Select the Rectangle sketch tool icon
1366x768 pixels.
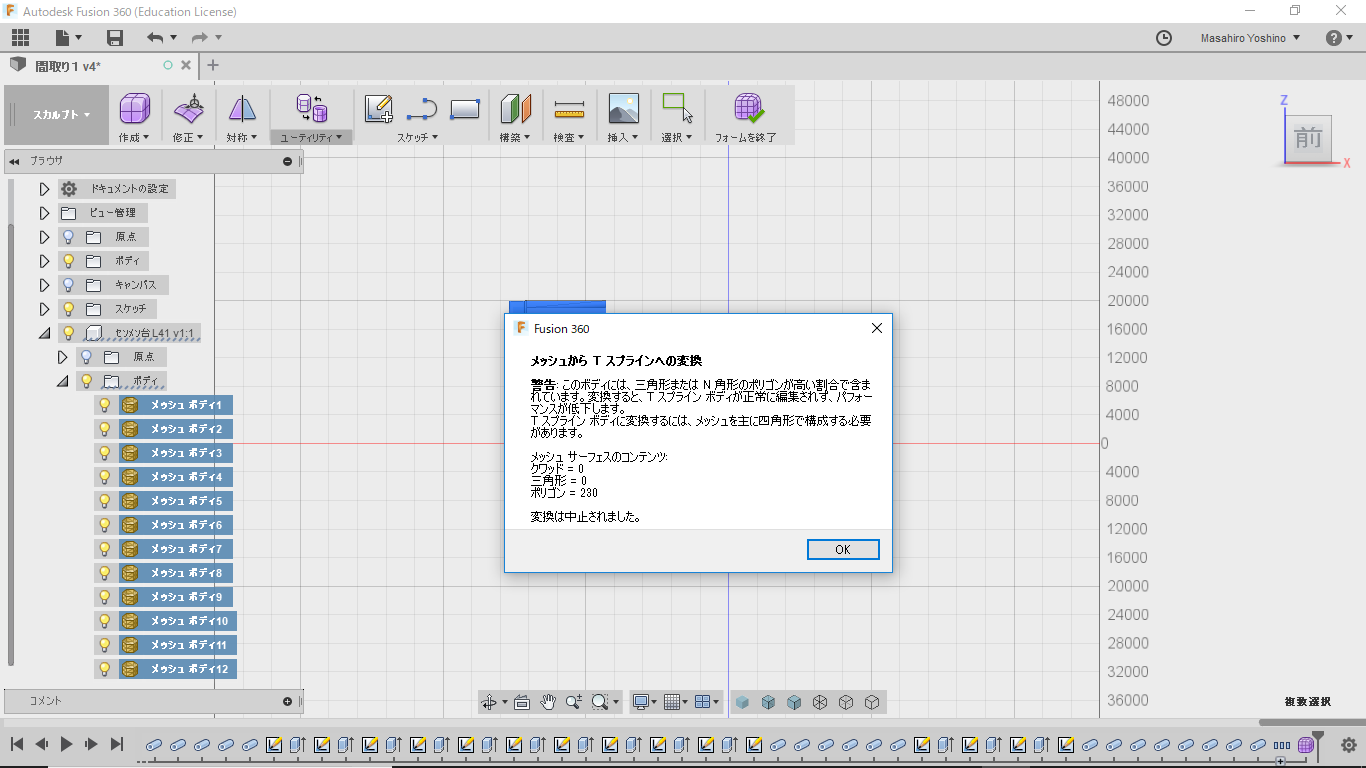coord(465,108)
